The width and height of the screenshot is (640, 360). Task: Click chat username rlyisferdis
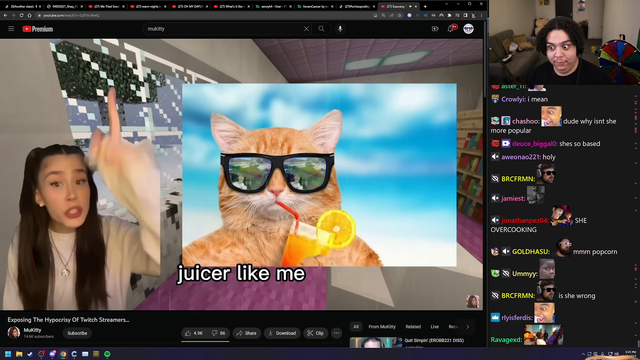pos(517,318)
